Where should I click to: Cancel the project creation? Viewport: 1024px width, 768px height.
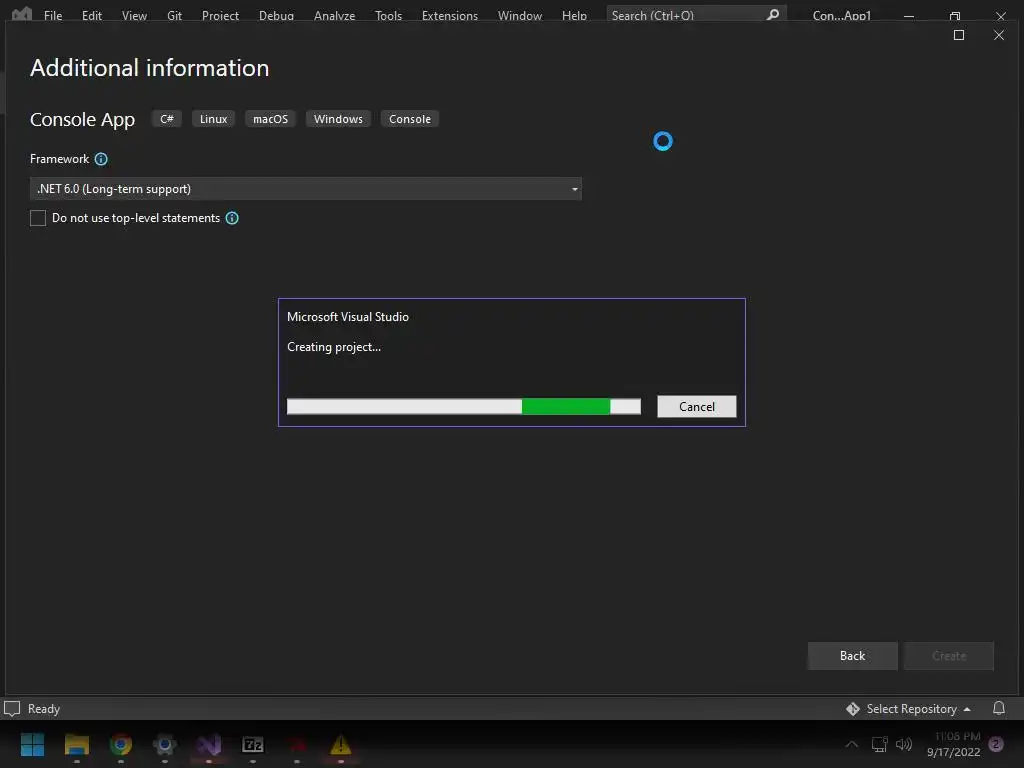point(697,406)
